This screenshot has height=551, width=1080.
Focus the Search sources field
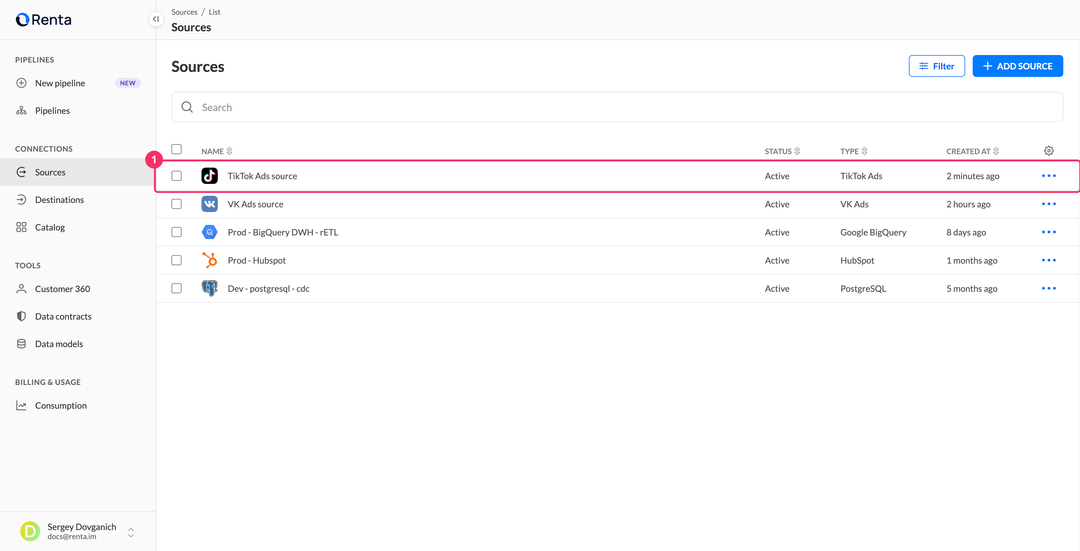click(617, 107)
